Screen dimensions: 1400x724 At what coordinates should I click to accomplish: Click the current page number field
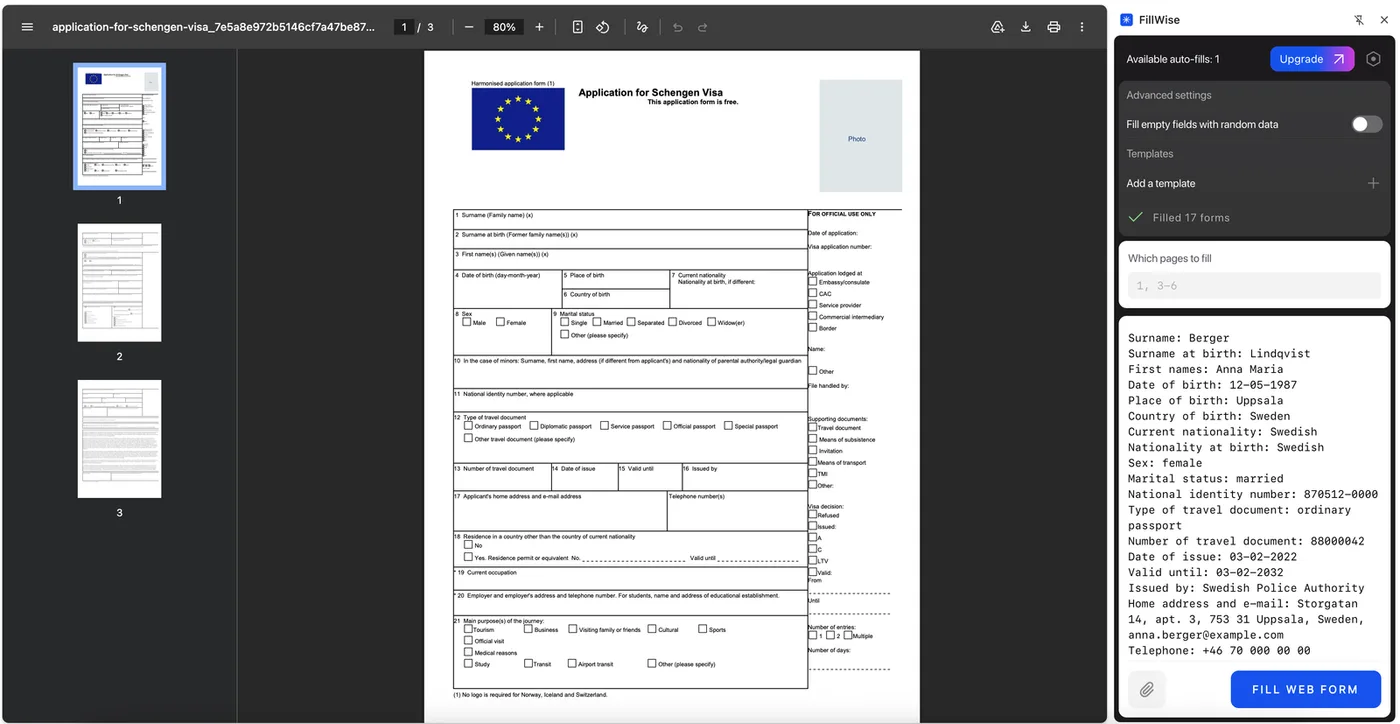404,27
